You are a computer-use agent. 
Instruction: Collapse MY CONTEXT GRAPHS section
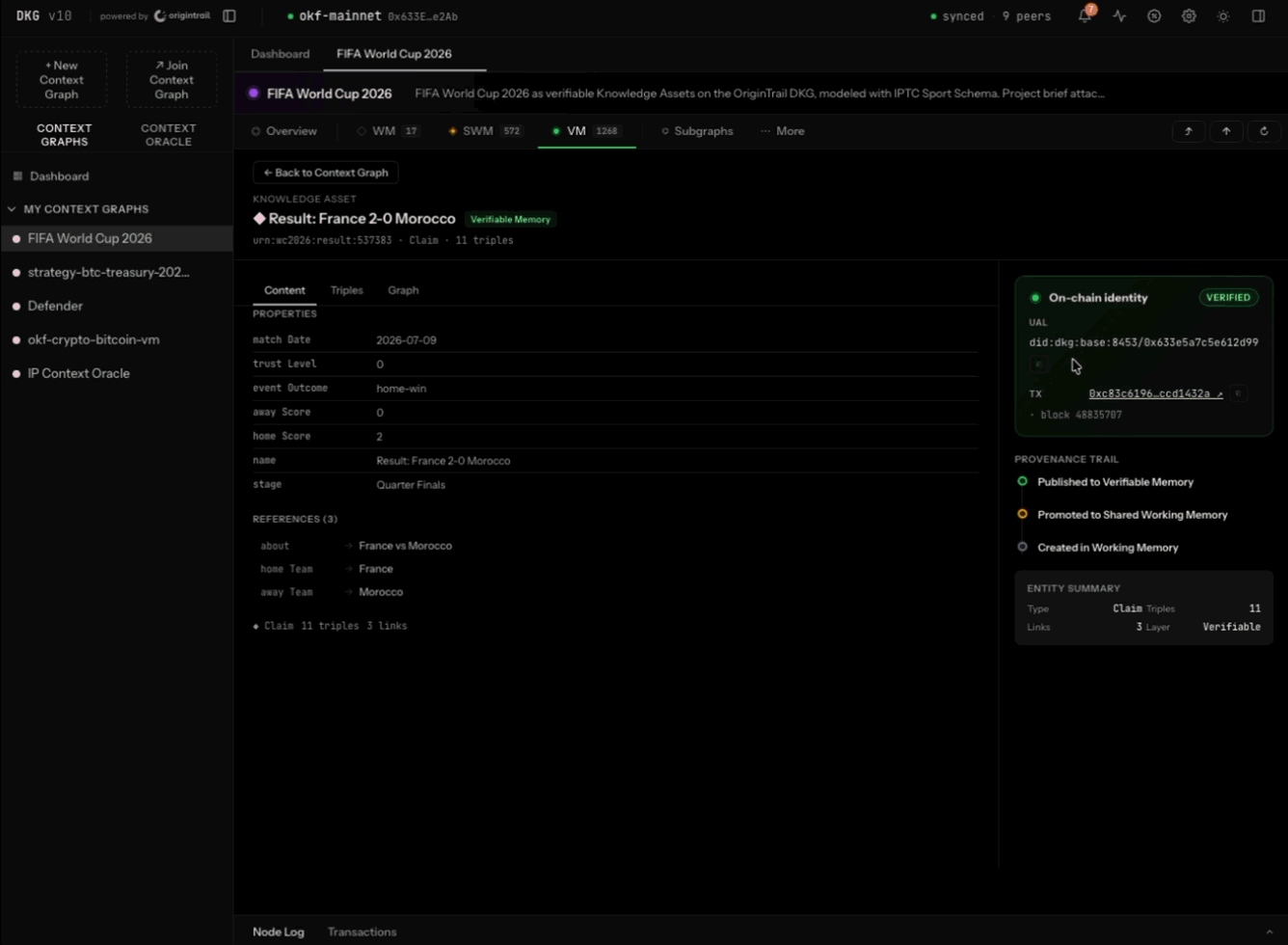[12, 209]
